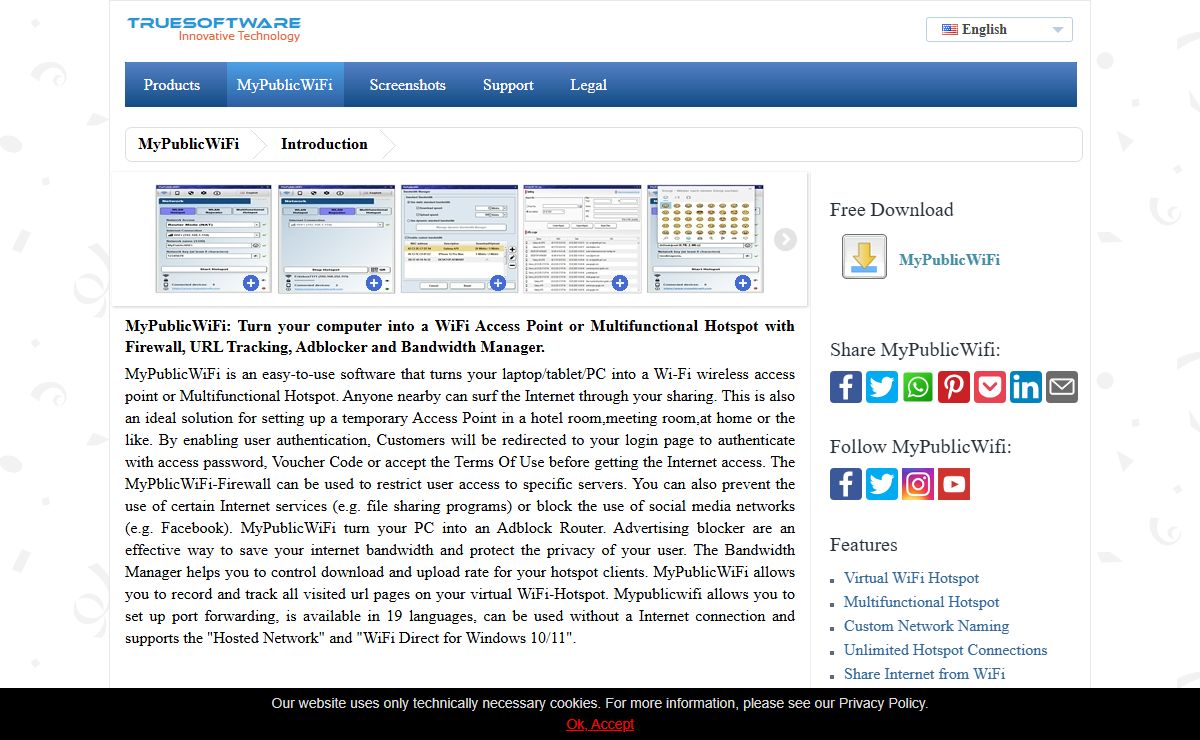Open Share Internet from WiFi link

(x=924, y=674)
